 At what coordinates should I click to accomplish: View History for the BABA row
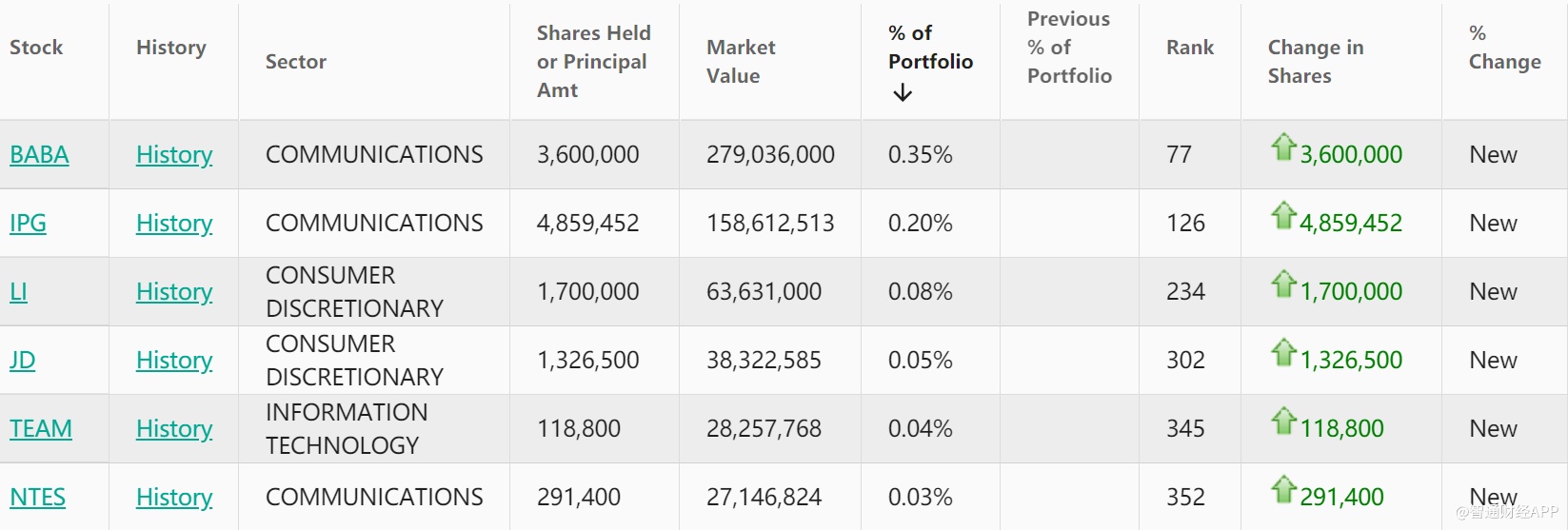pyautogui.click(x=174, y=155)
